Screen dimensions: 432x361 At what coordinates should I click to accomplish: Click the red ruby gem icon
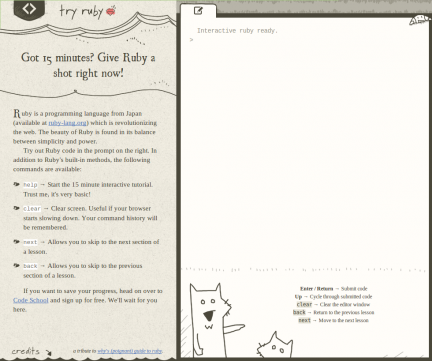tap(111, 11)
